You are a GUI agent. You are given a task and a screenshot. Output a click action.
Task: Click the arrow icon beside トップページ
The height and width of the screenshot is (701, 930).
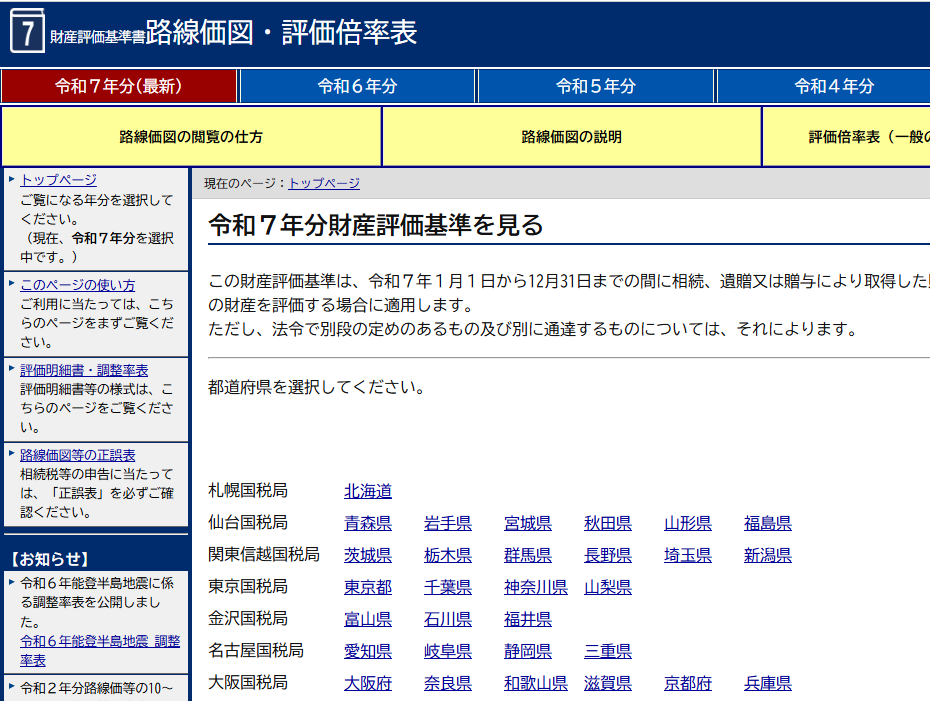coord(9,180)
